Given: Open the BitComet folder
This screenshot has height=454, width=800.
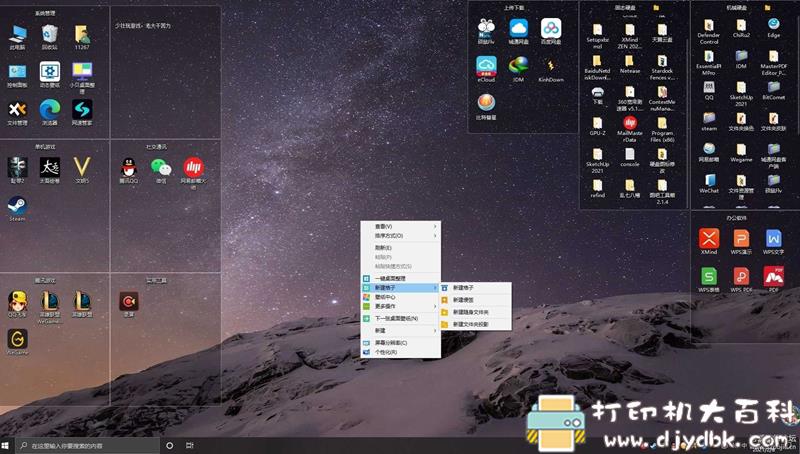Looking at the screenshot, I should tap(773, 90).
